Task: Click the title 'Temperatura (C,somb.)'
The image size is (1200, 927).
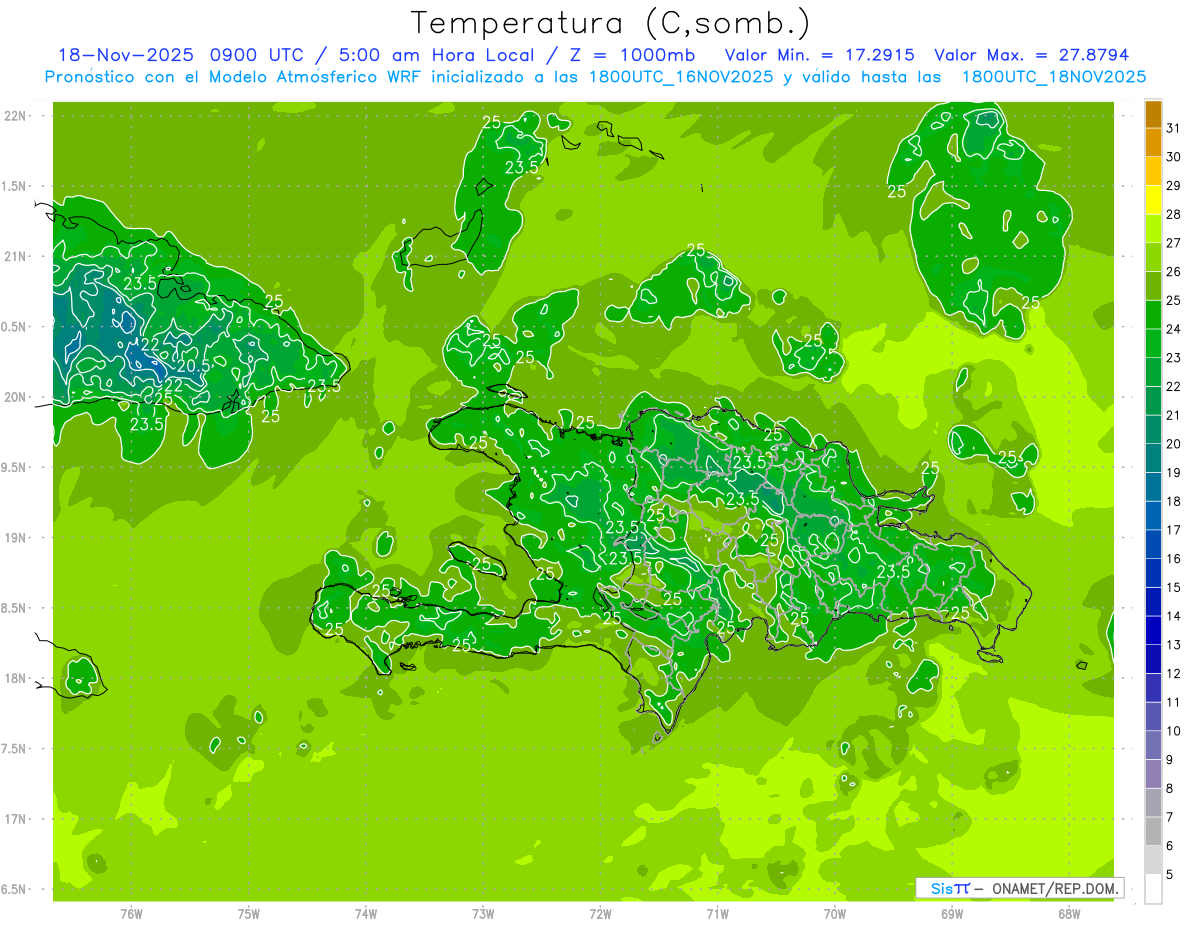Action: 611,23
